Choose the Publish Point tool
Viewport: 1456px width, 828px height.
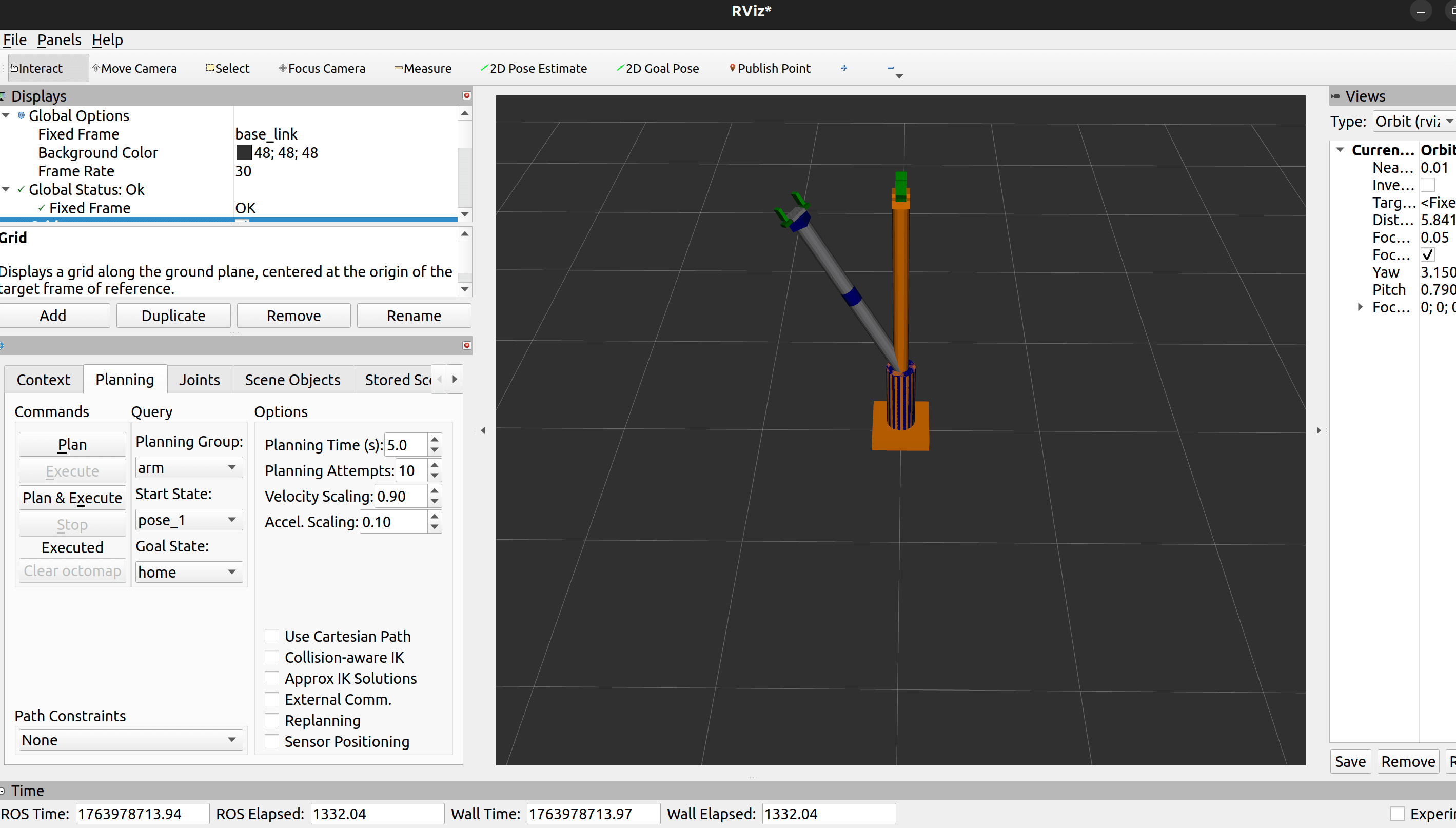[771, 68]
